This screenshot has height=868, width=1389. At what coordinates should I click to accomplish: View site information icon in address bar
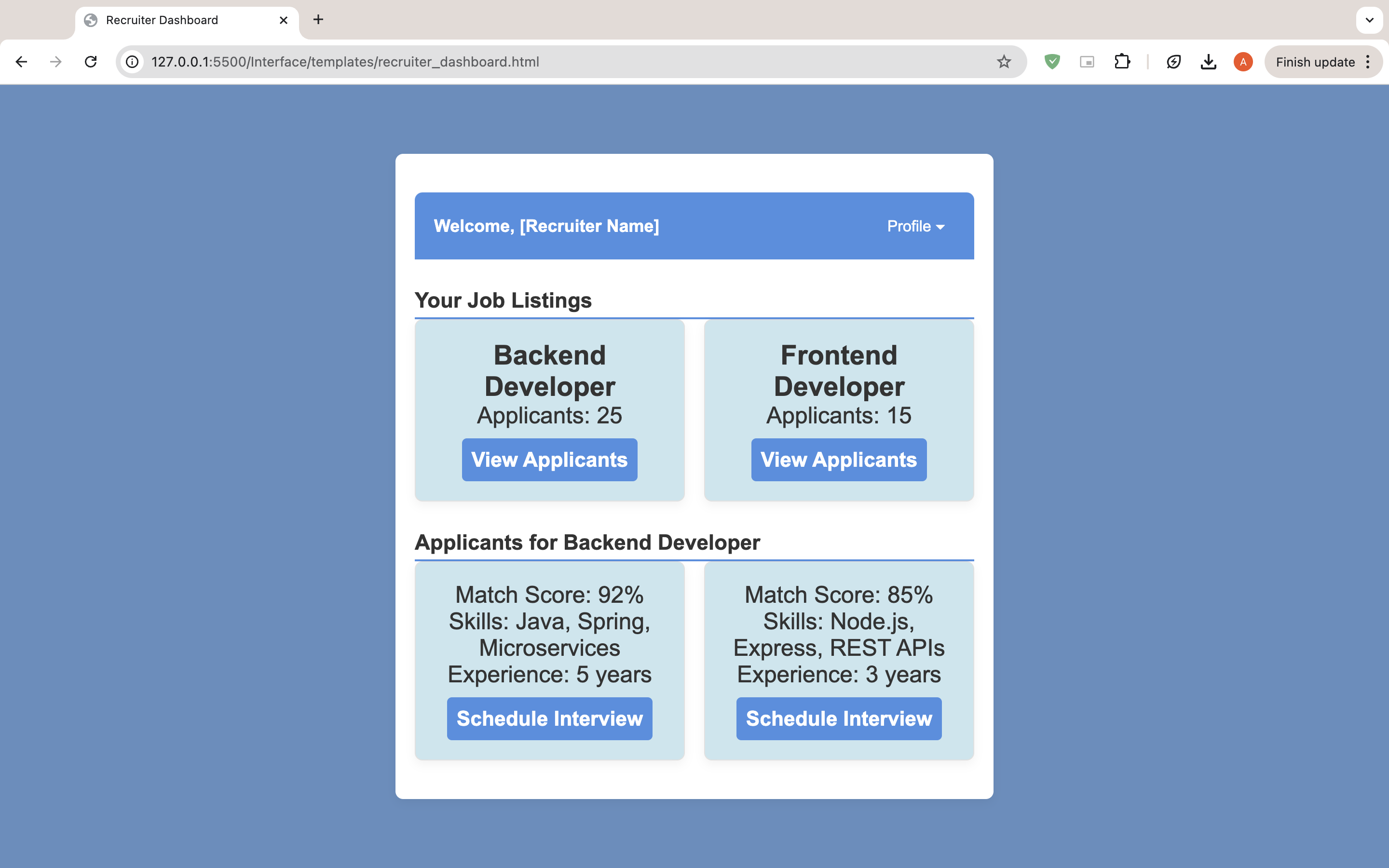133,61
